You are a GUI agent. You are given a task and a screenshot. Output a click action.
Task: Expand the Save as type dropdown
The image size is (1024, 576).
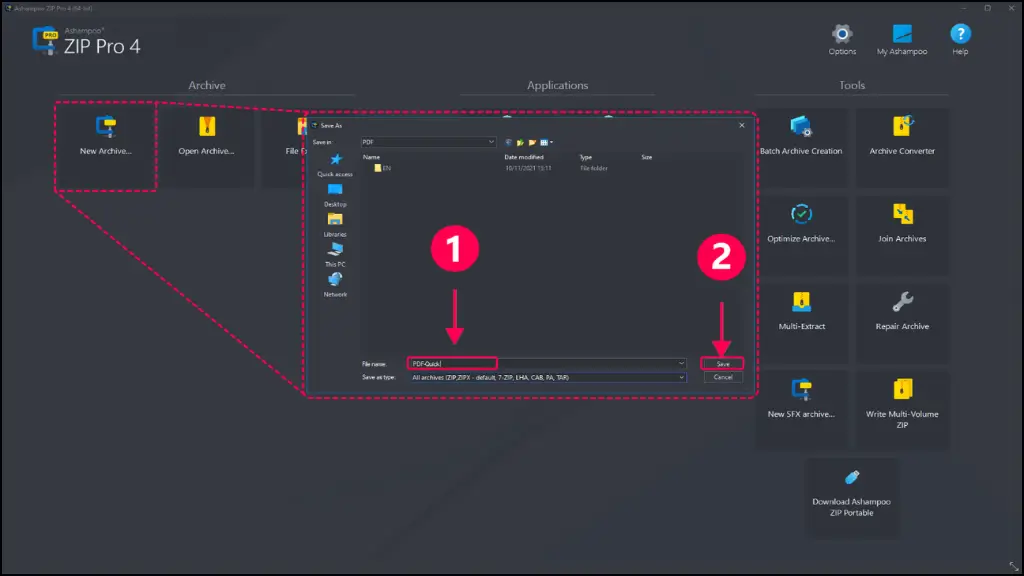(681, 377)
